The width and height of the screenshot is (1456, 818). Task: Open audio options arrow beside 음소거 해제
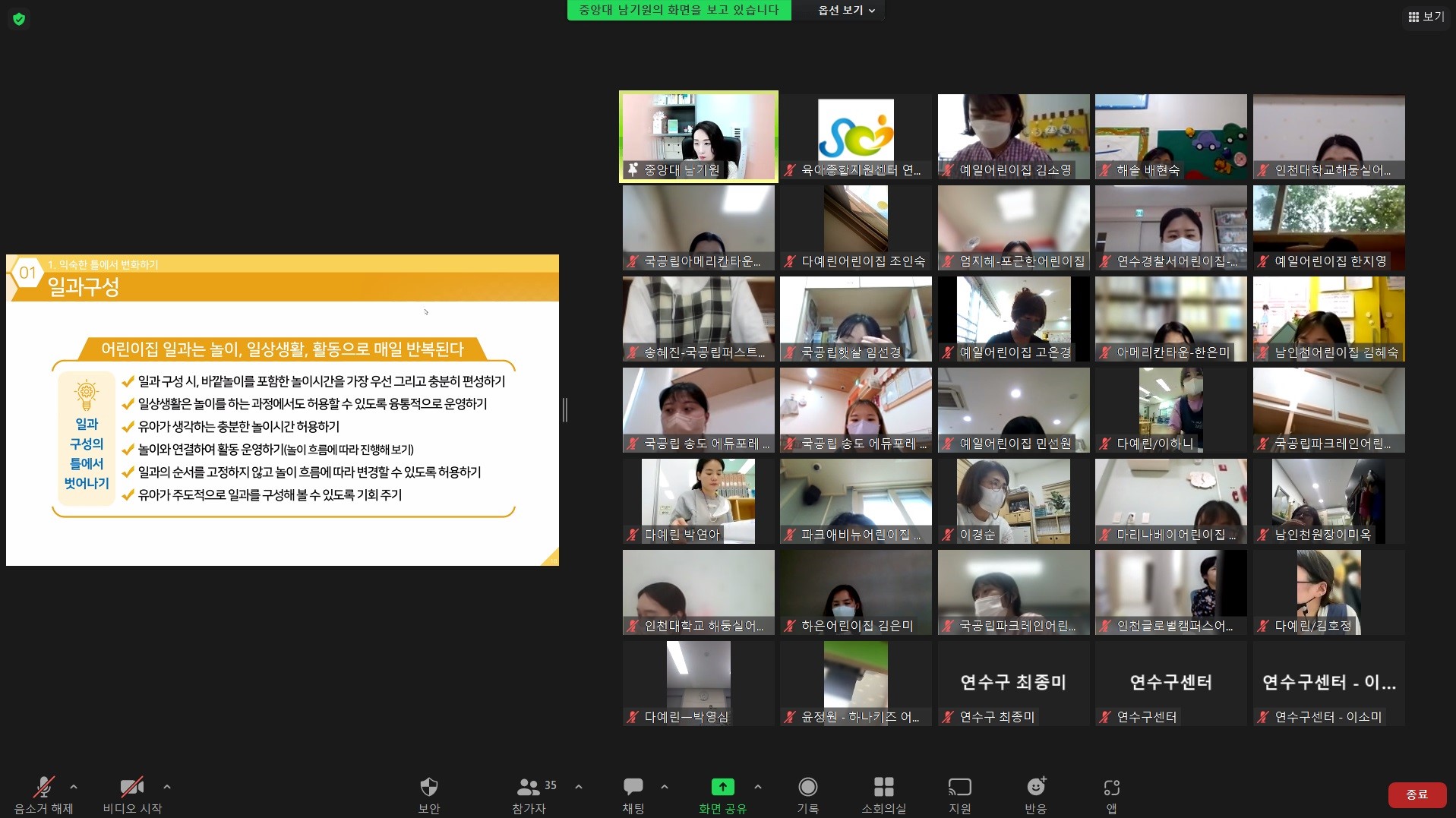pos(74,787)
